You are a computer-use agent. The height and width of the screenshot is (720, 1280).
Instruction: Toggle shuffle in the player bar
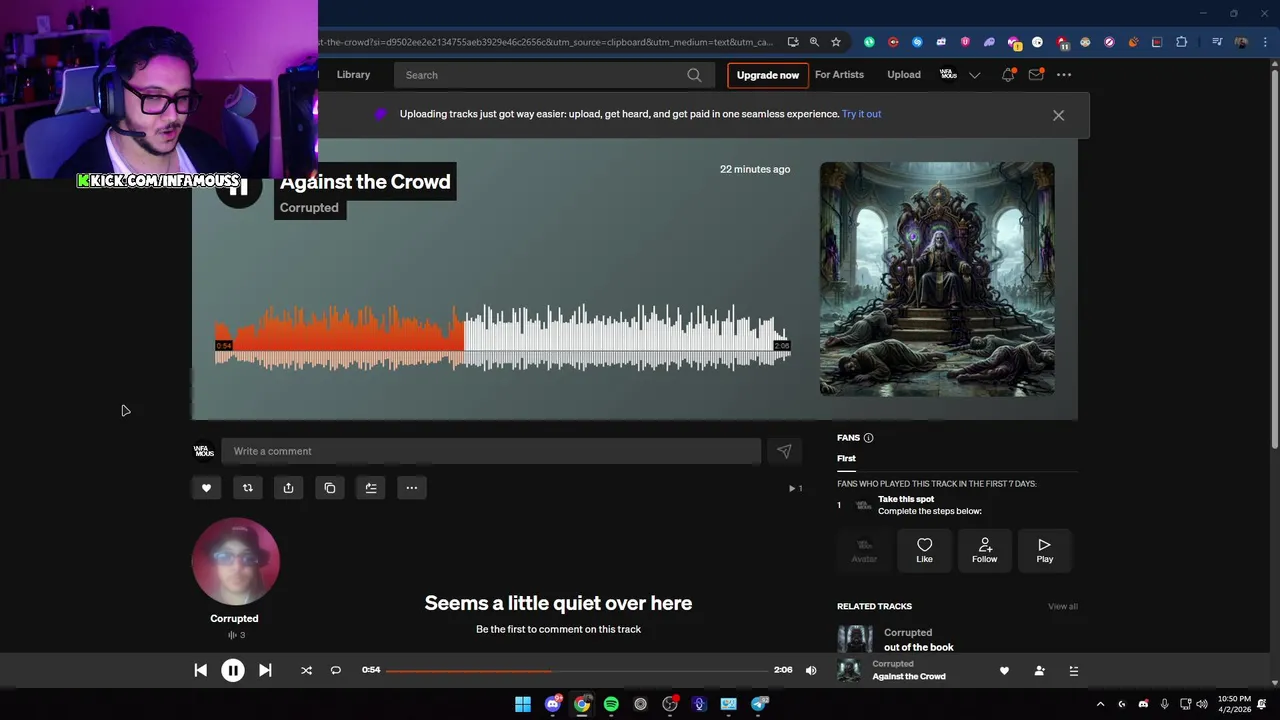[x=306, y=670]
